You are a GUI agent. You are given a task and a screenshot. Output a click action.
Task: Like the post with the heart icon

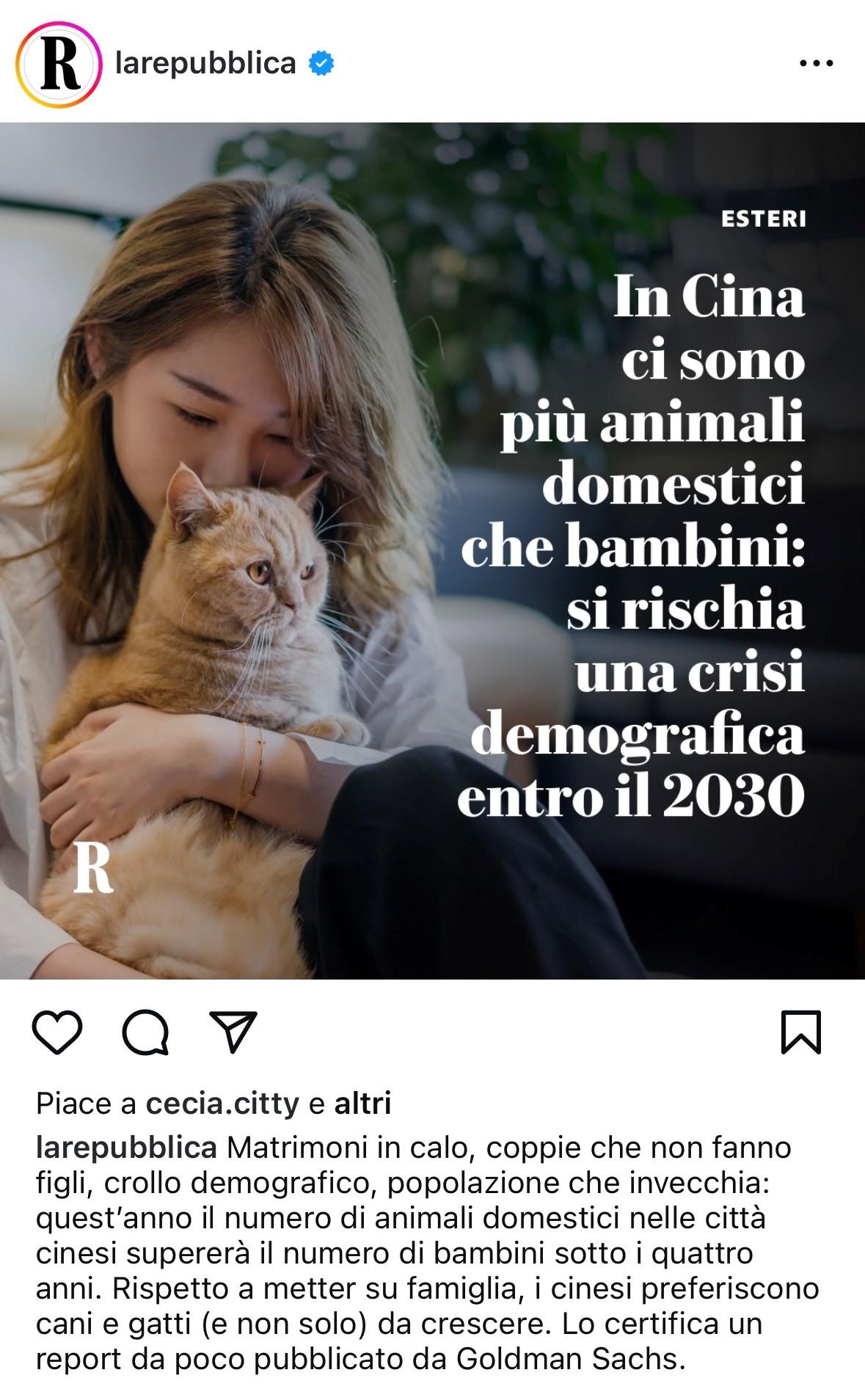[x=57, y=1032]
